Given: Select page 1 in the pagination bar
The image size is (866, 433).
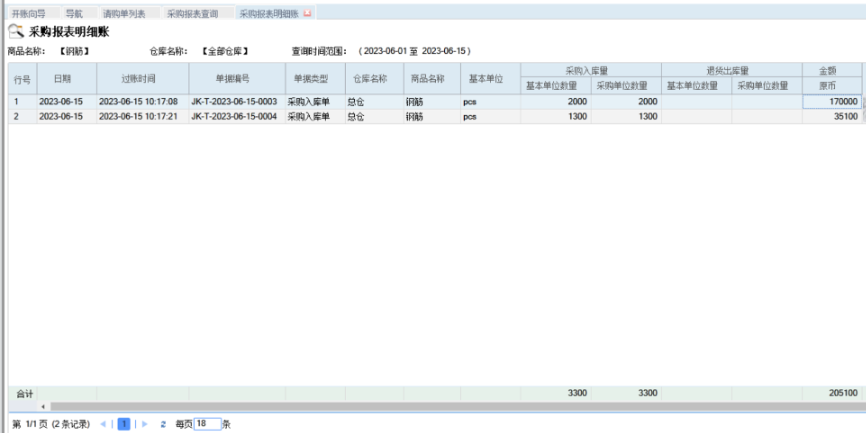Looking at the screenshot, I should tap(124, 424).
